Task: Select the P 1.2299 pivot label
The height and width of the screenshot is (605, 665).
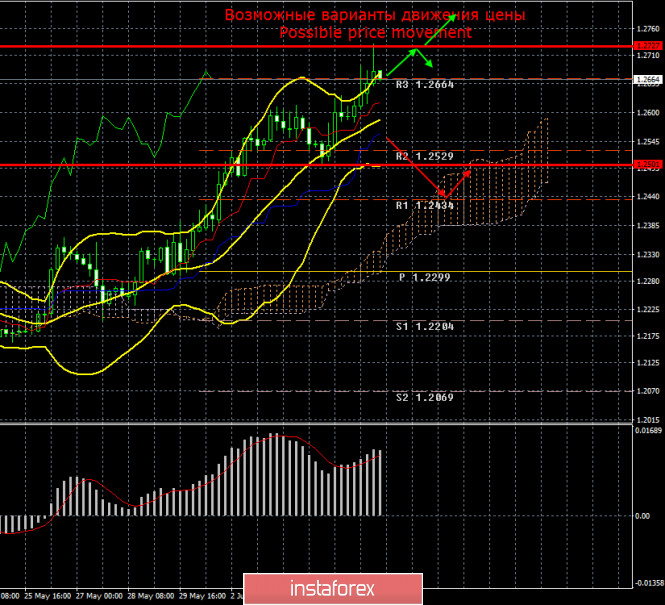Action: coord(425,277)
